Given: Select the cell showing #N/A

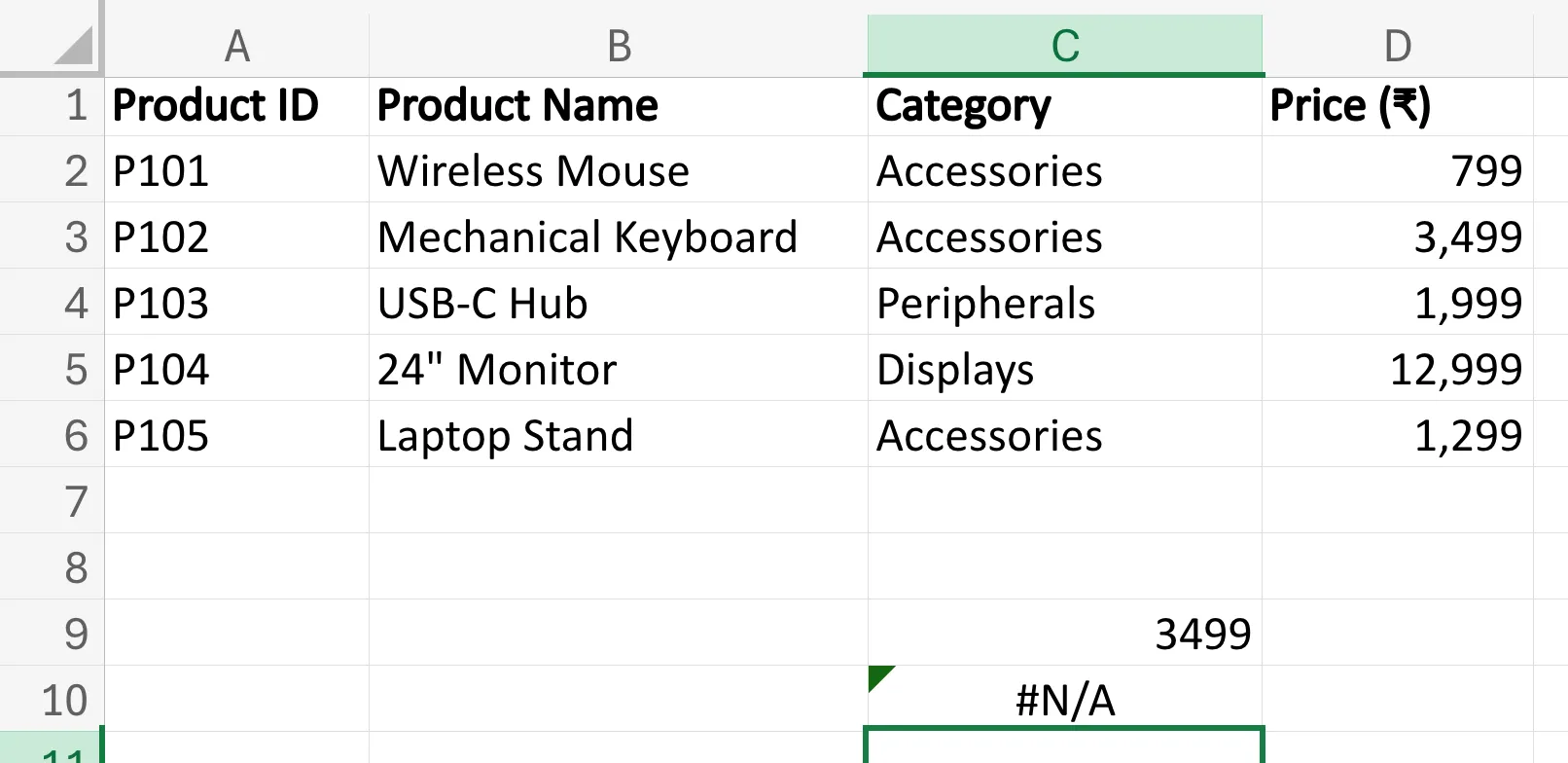Looking at the screenshot, I should tap(1064, 698).
